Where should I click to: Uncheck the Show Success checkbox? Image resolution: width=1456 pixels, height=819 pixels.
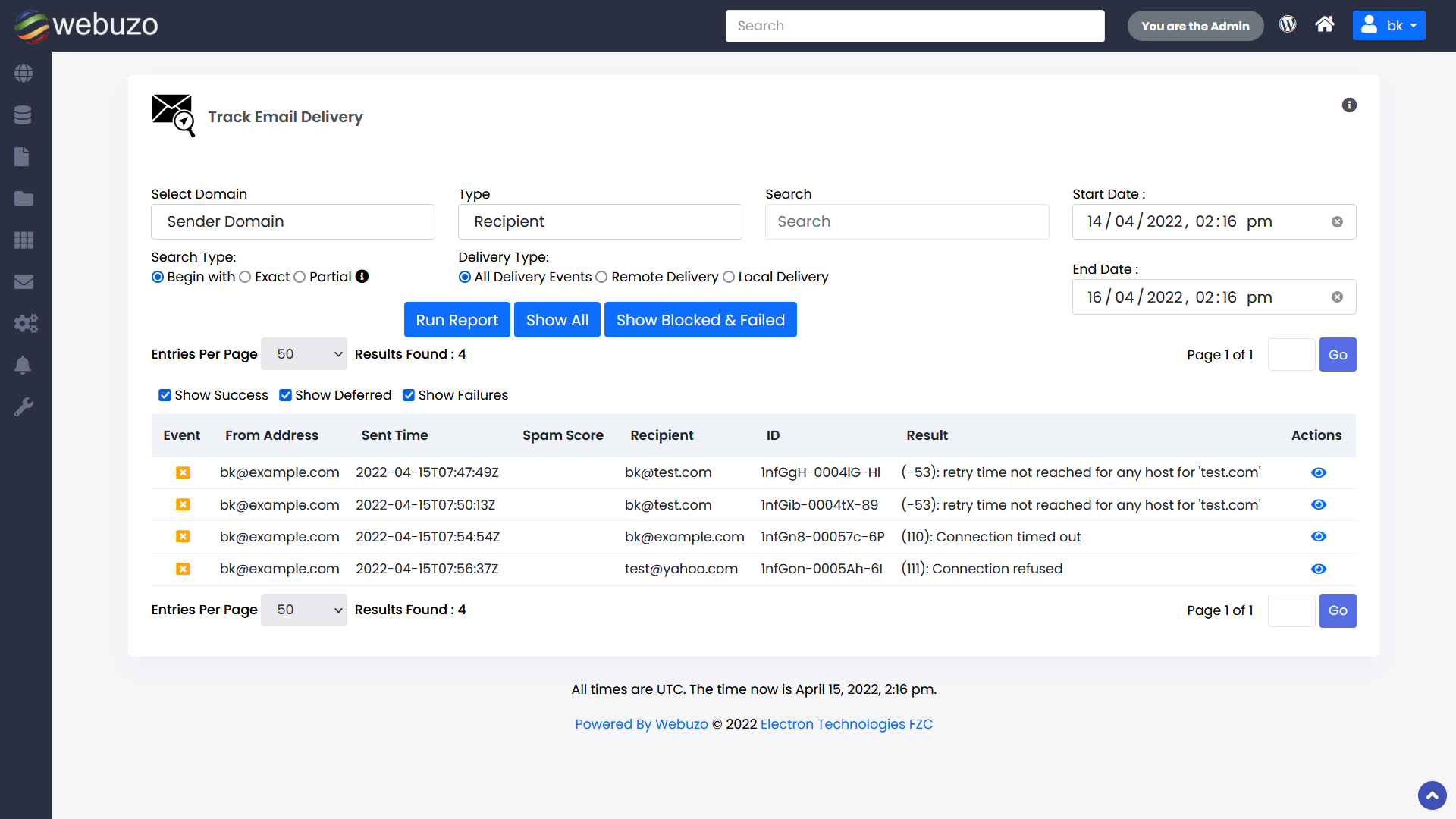[x=165, y=395]
